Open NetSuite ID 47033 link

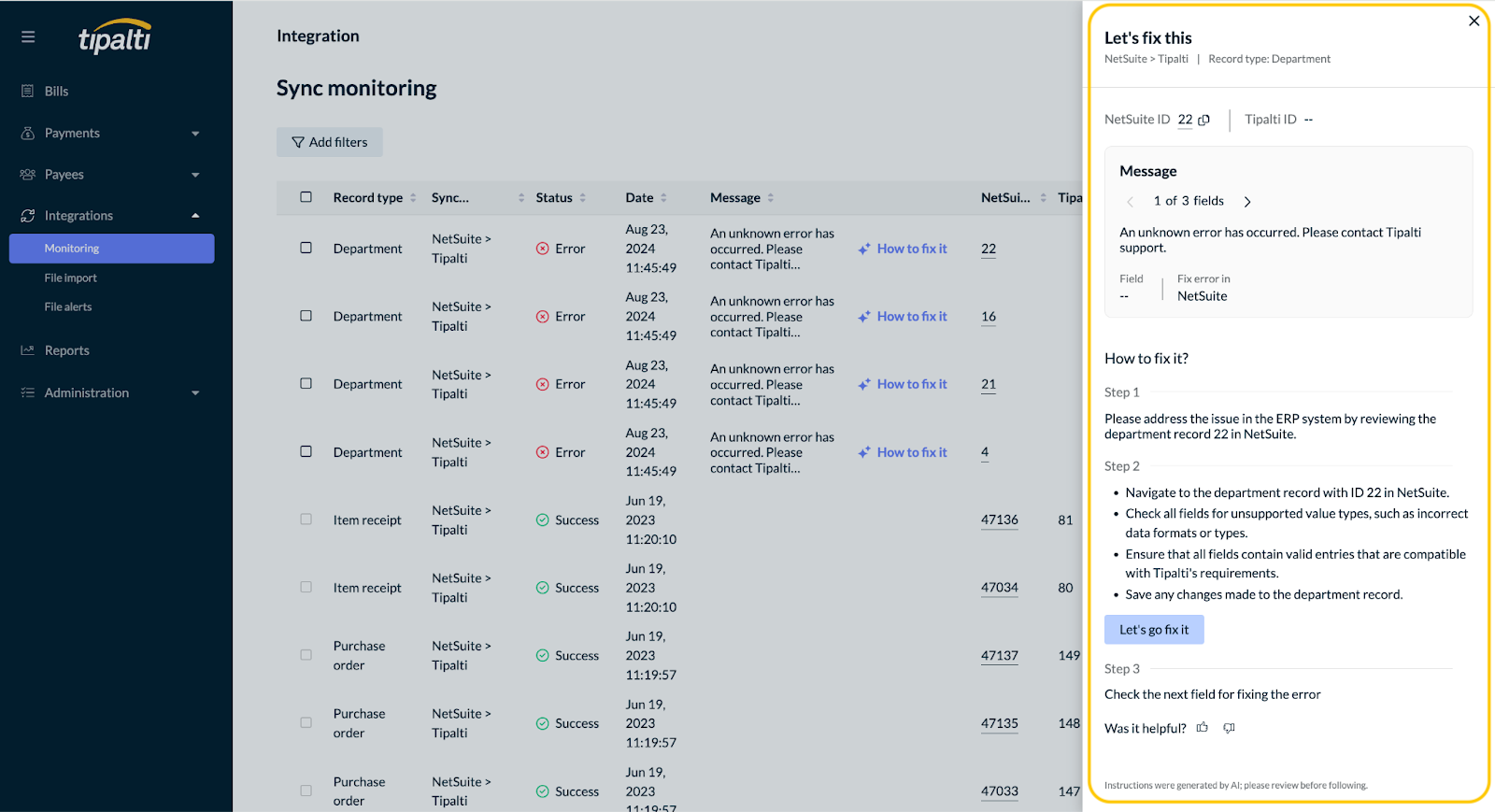pos(1000,791)
